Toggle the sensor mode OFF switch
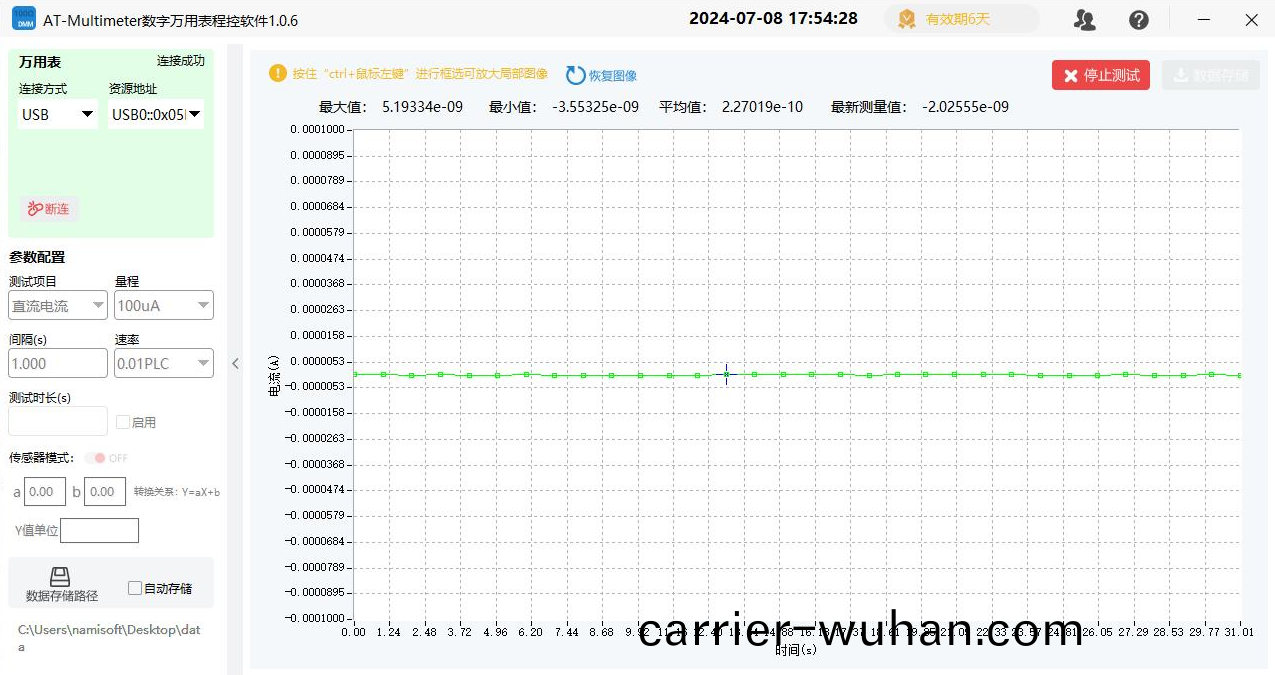Viewport: 1275px width, 675px height. (97, 458)
